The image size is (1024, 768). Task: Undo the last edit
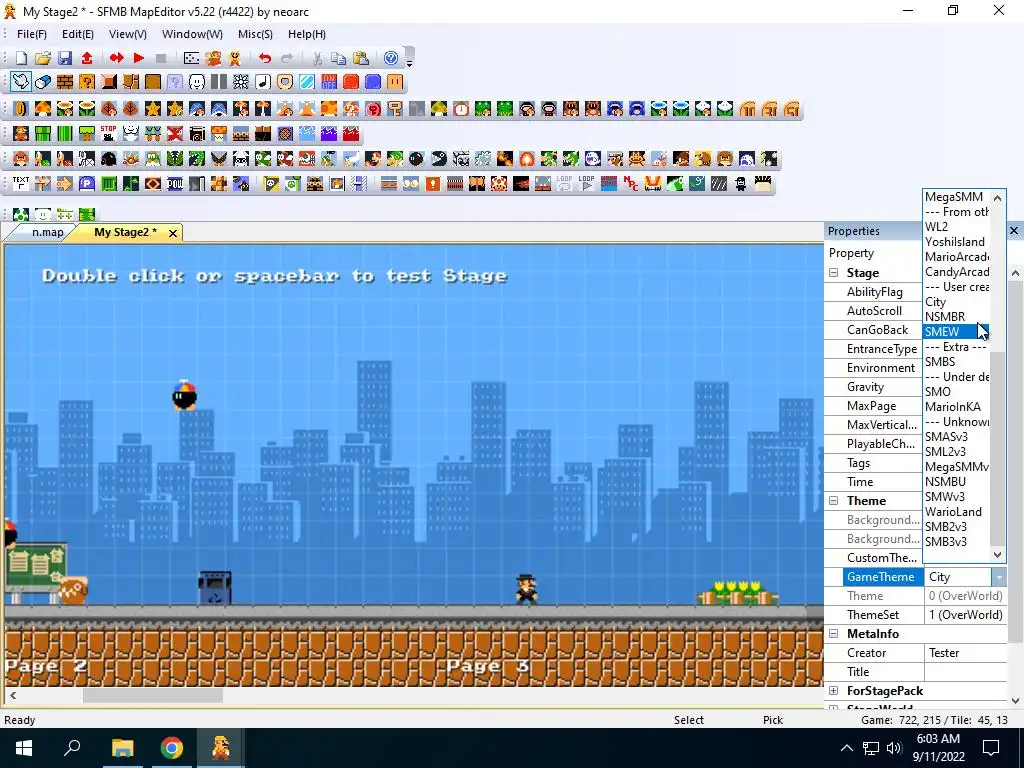coord(264,58)
